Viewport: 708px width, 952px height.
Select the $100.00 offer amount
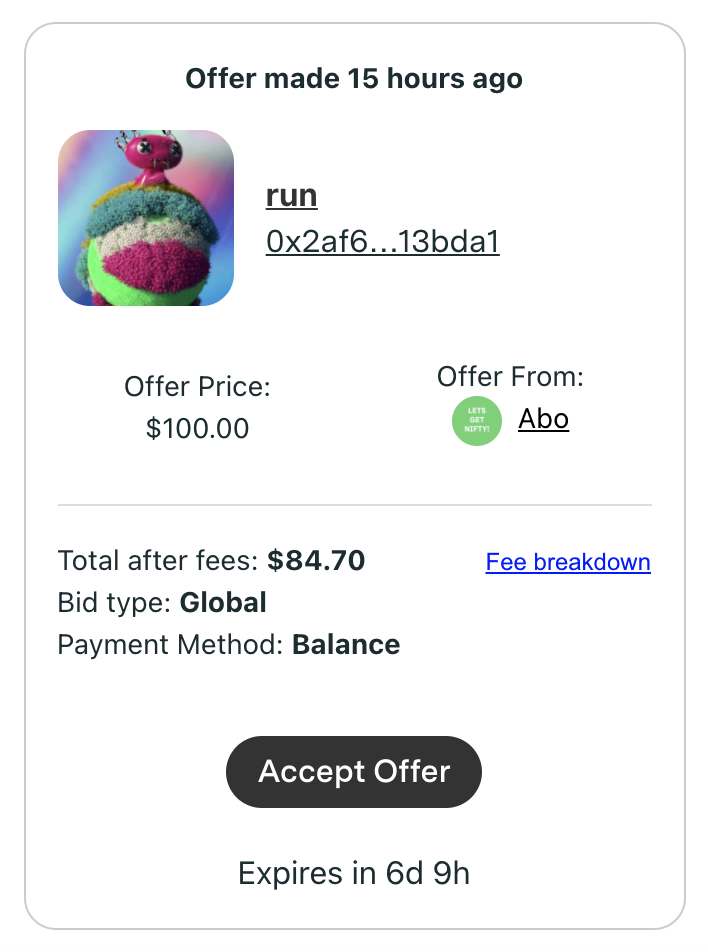point(197,429)
